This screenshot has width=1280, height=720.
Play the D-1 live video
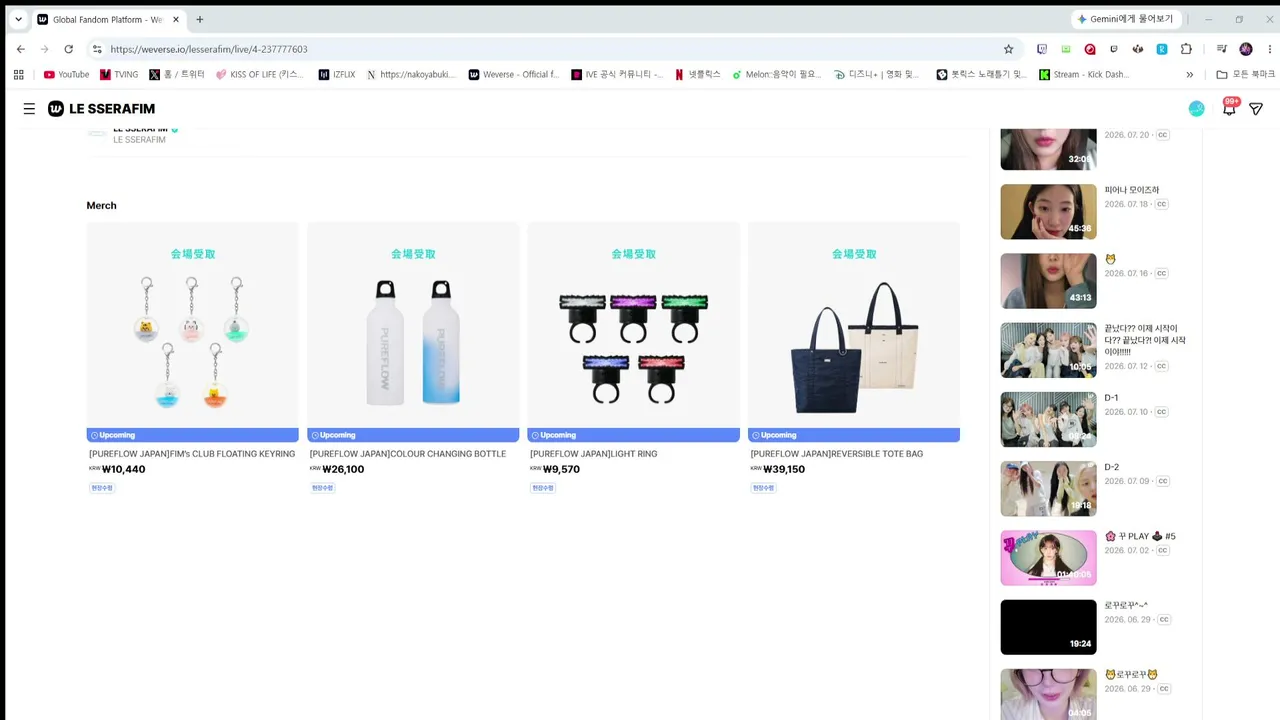(x=1048, y=419)
